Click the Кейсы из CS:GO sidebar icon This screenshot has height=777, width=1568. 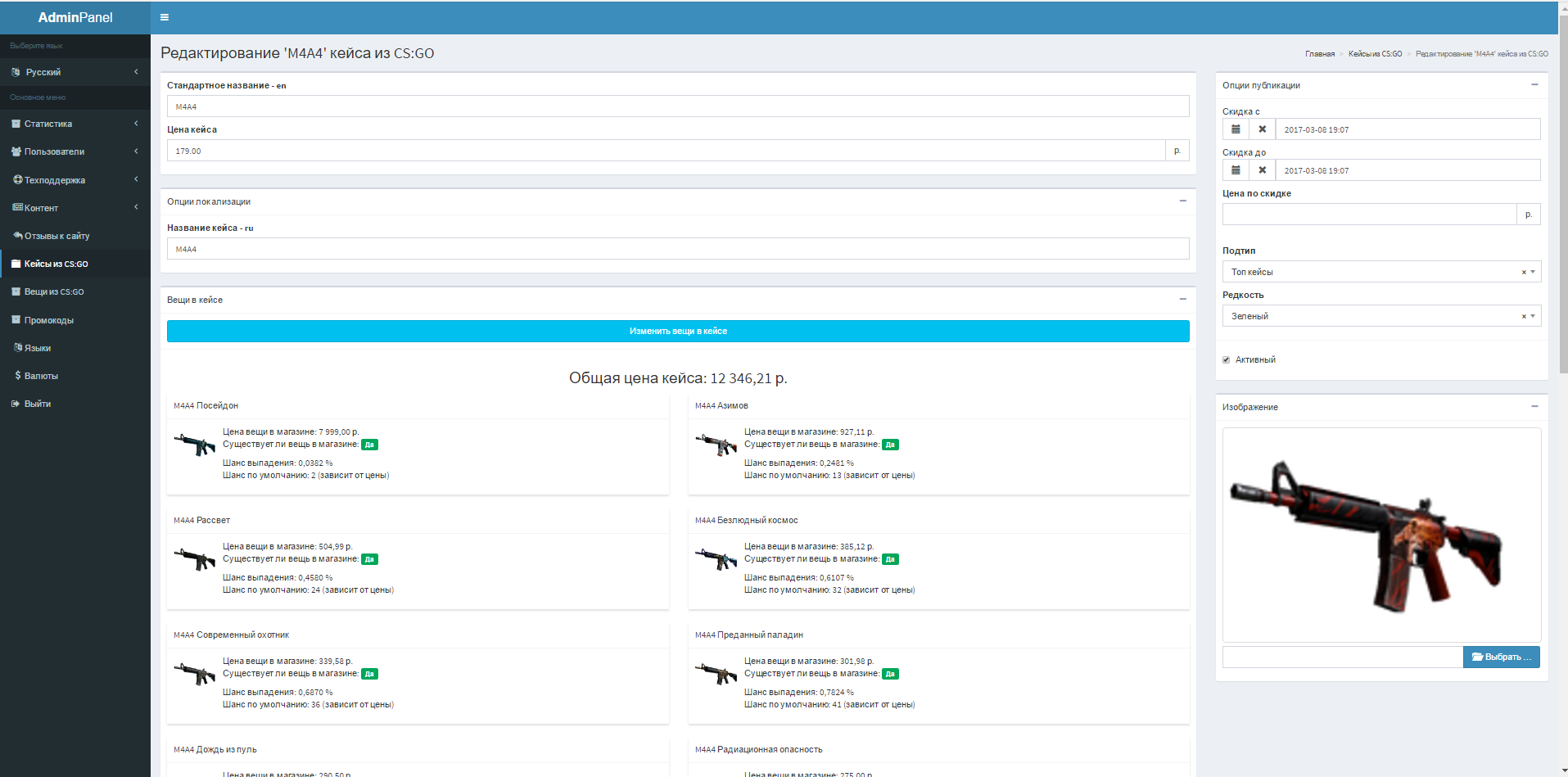(16, 264)
